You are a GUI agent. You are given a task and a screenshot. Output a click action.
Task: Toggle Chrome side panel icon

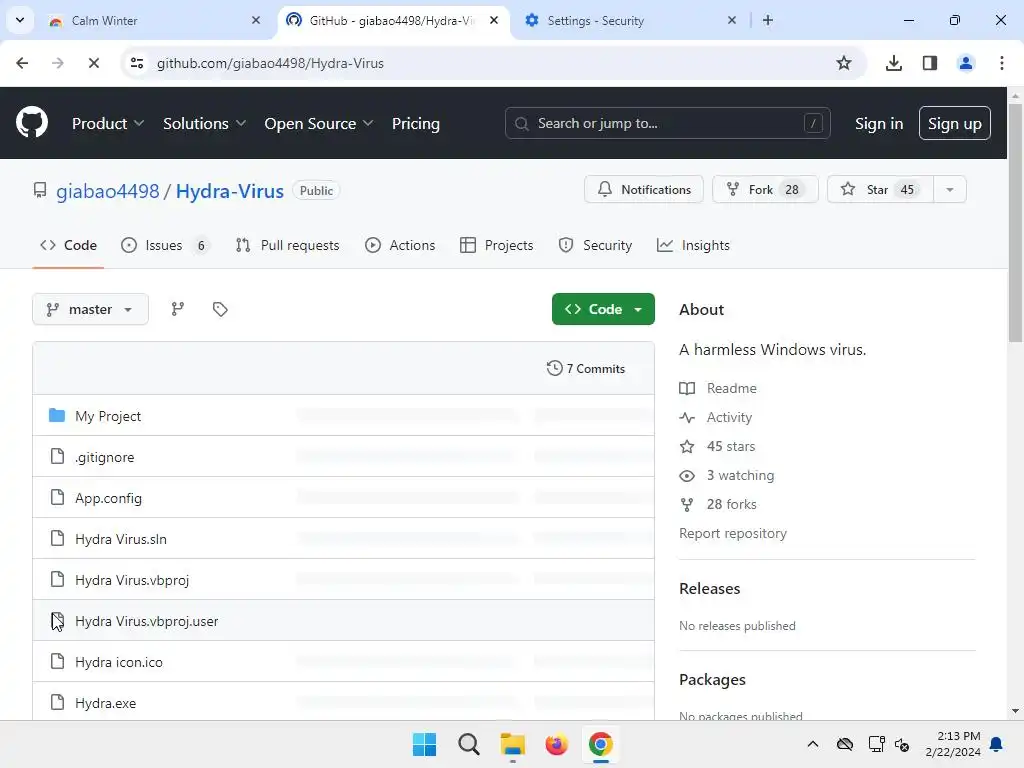pos(930,63)
